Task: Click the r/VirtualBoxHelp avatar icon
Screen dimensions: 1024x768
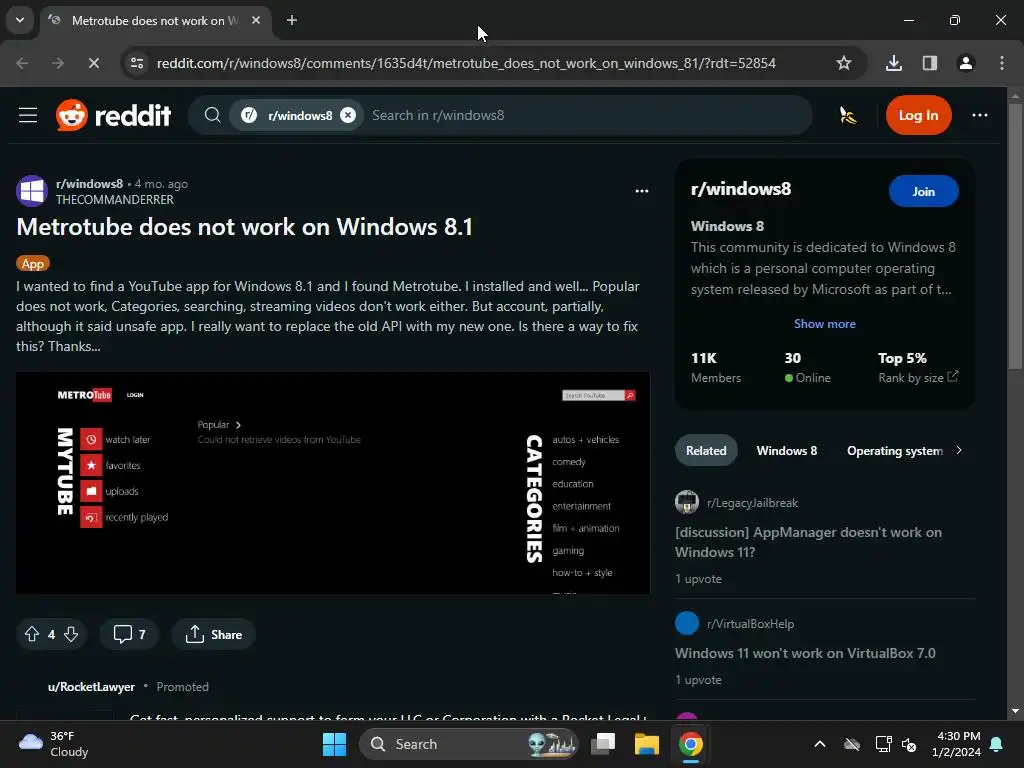Action: click(x=686, y=623)
